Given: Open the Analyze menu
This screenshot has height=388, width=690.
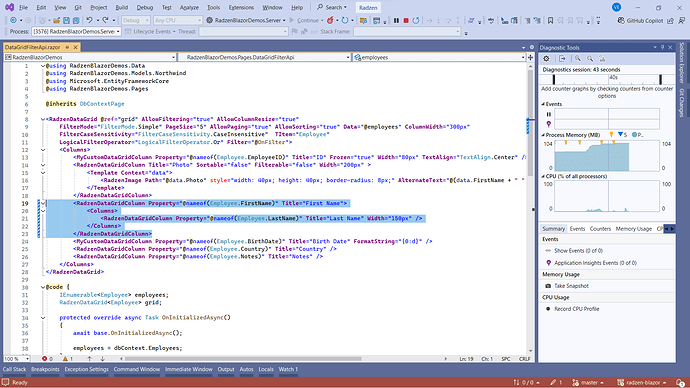Looking at the screenshot, I should tap(190, 7).
